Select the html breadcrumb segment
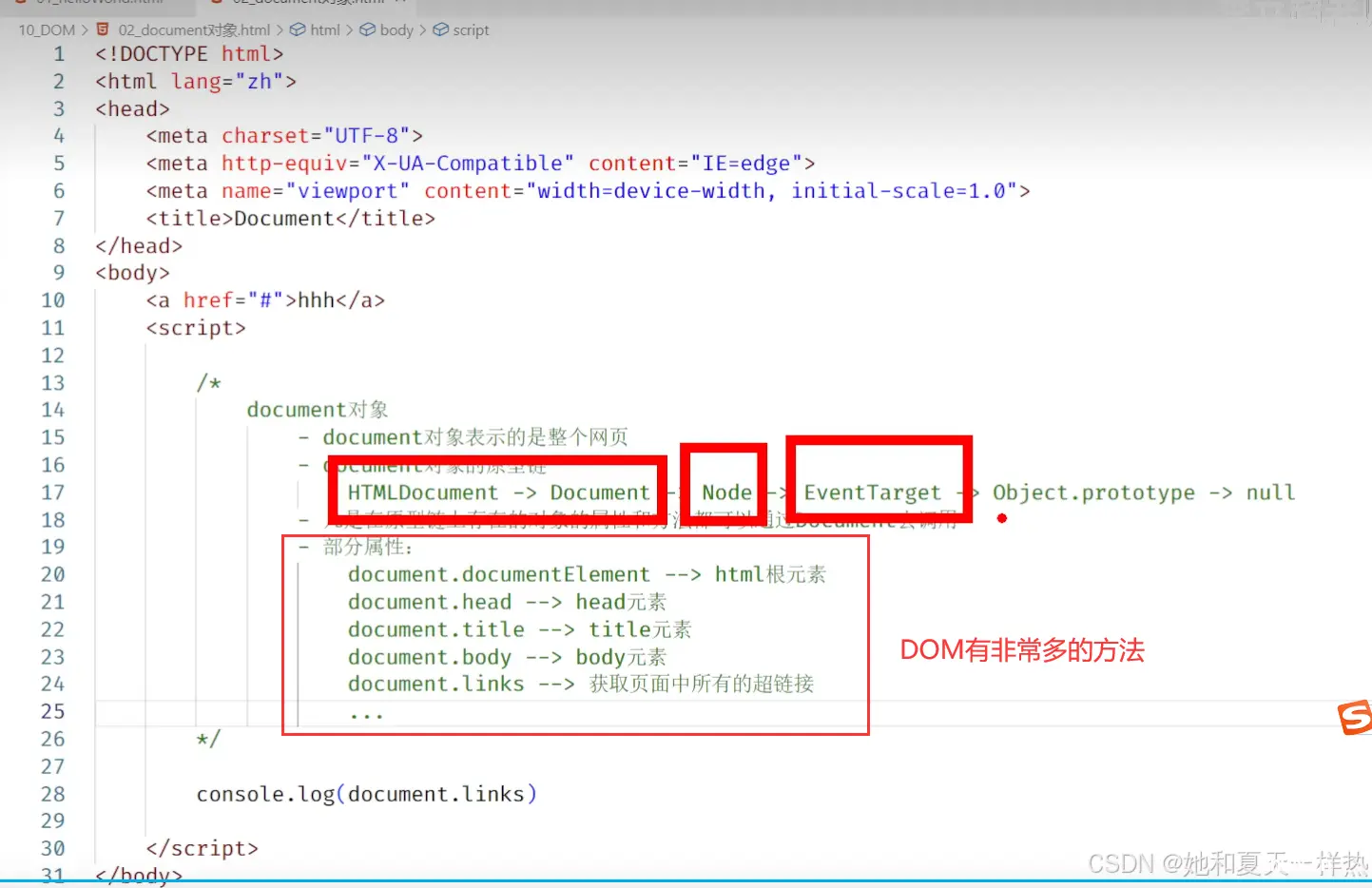Image resolution: width=1372 pixels, height=888 pixels. (325, 30)
